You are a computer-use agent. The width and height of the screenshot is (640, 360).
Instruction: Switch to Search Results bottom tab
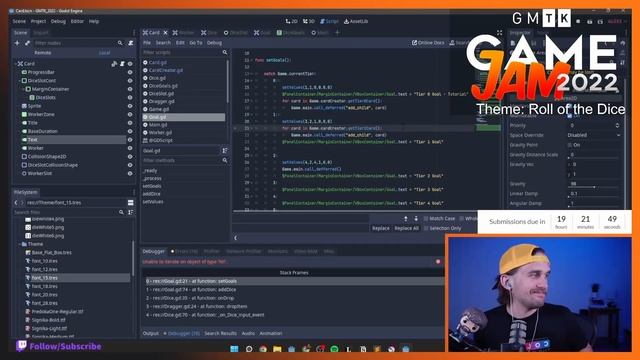click(x=220, y=333)
